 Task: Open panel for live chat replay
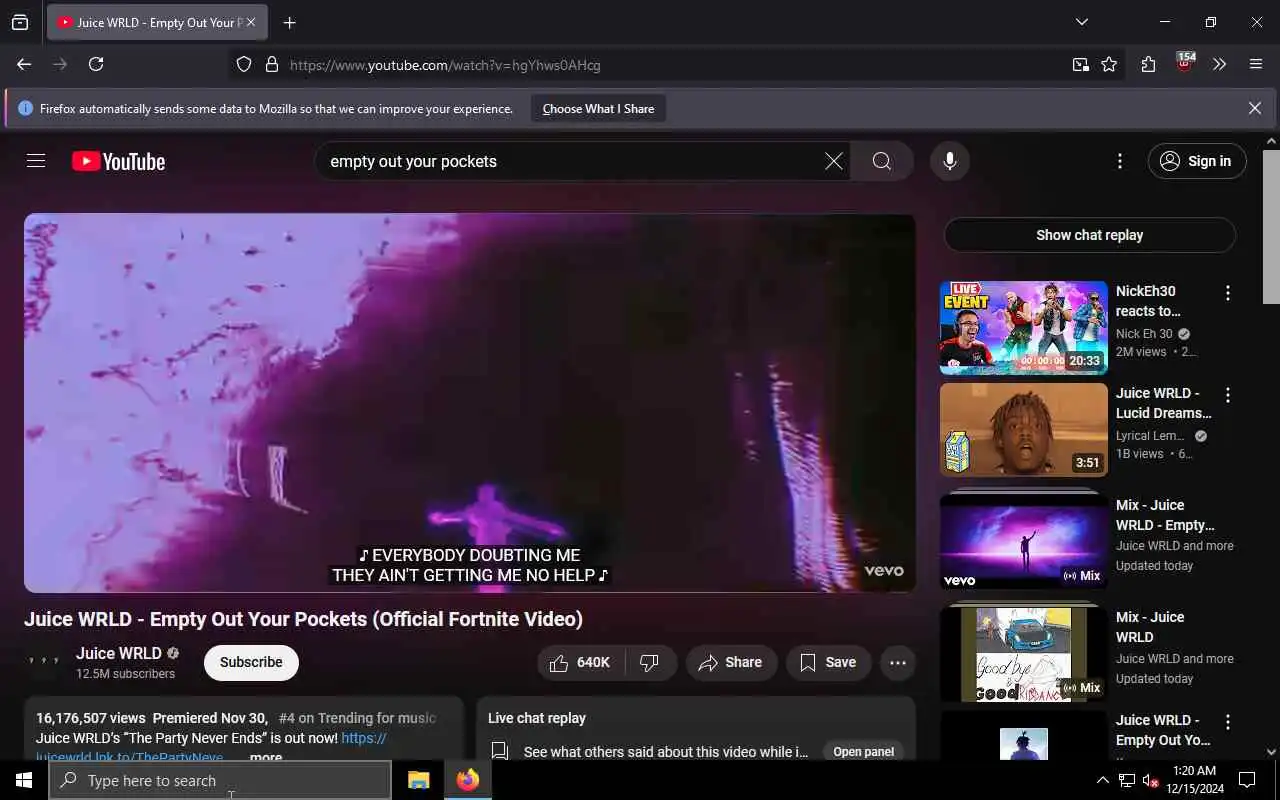864,751
